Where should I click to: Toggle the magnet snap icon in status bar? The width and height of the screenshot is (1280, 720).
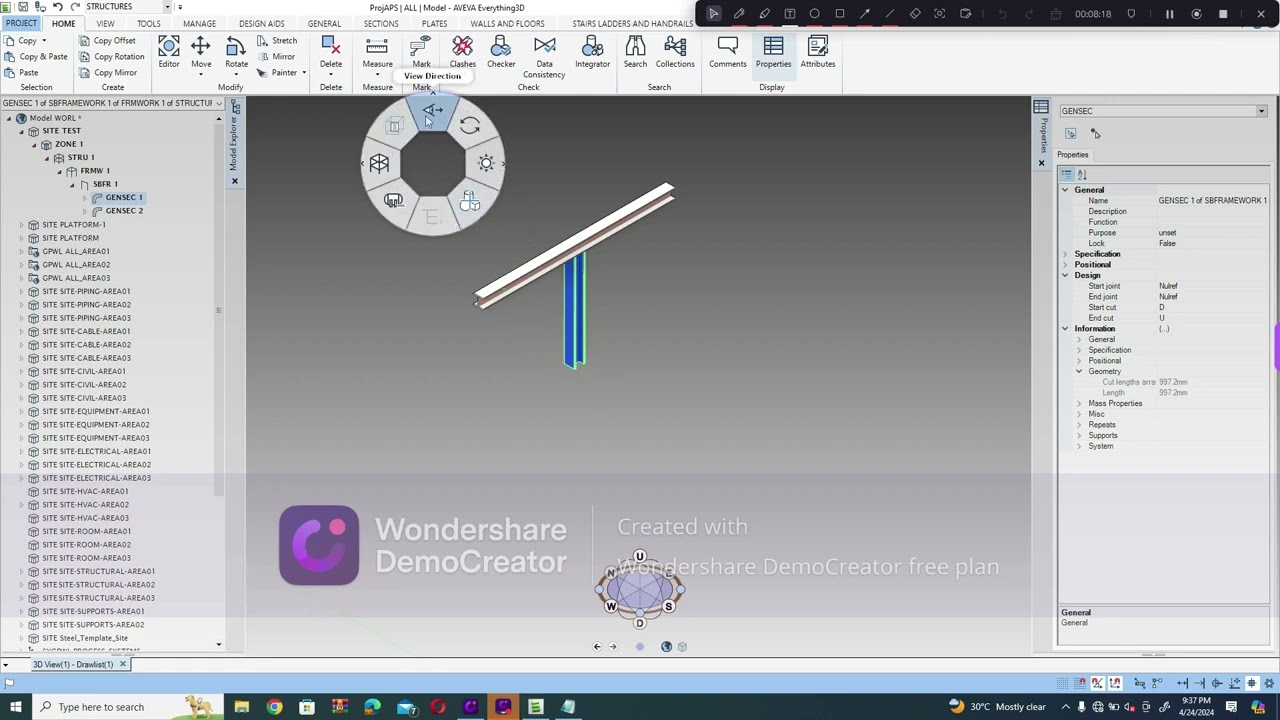(1081, 683)
